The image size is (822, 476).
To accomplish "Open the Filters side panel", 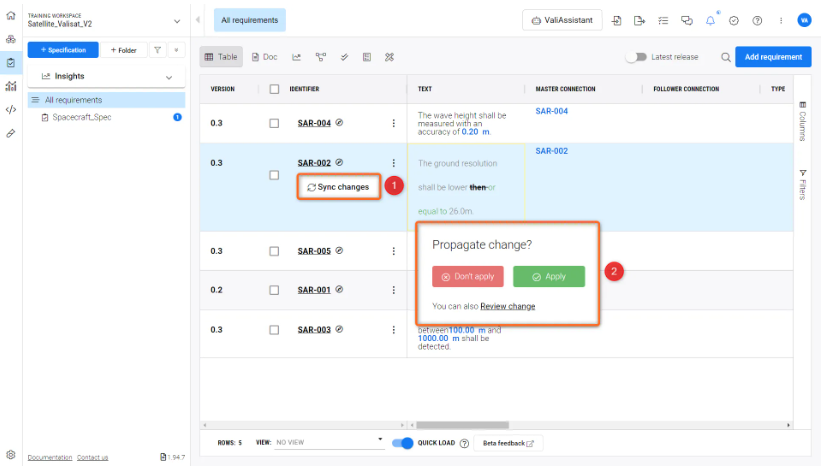I will 802,185.
